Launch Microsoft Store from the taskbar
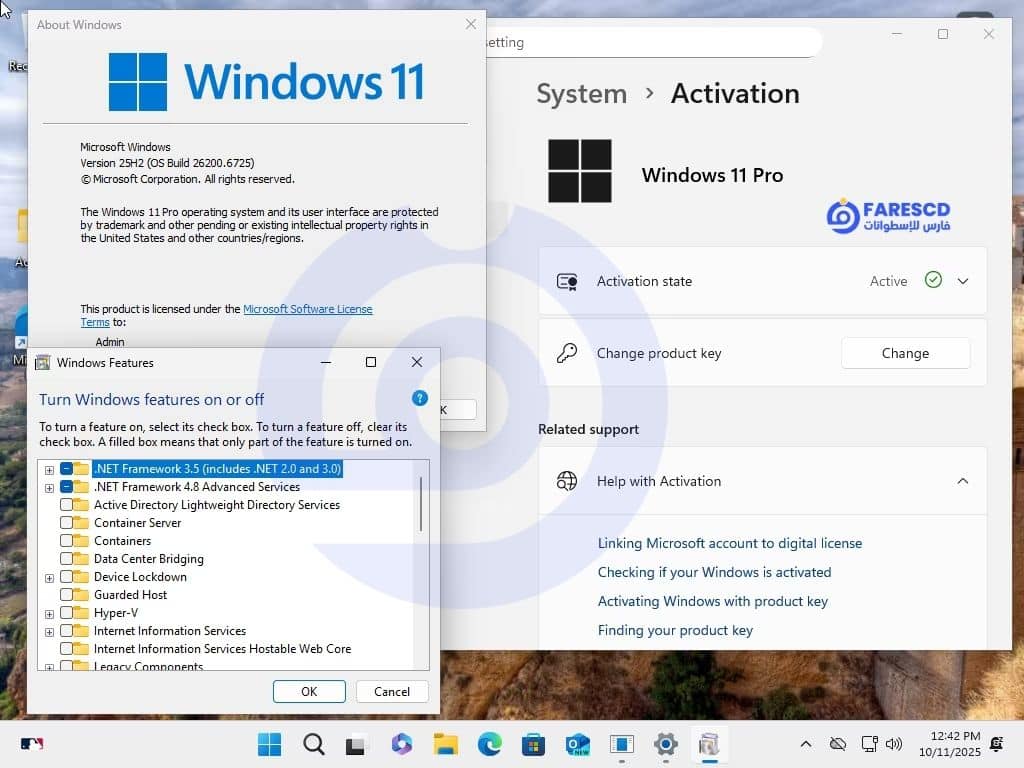1024x768 pixels. (x=533, y=744)
